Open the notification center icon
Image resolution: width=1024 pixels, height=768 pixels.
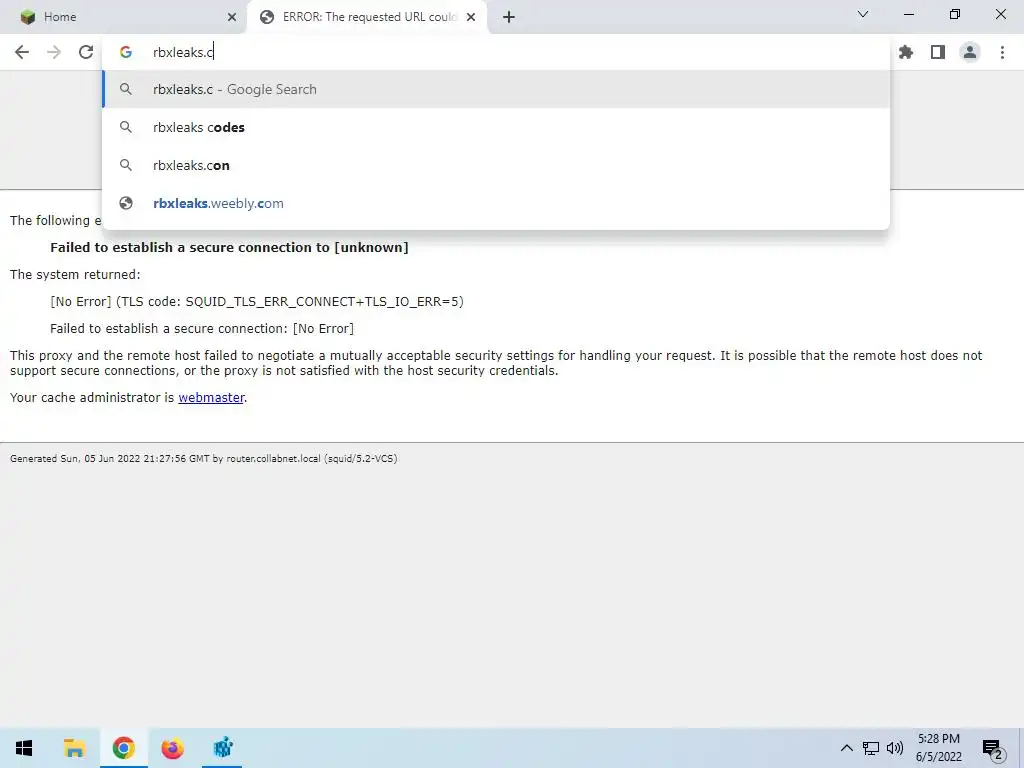(993, 750)
